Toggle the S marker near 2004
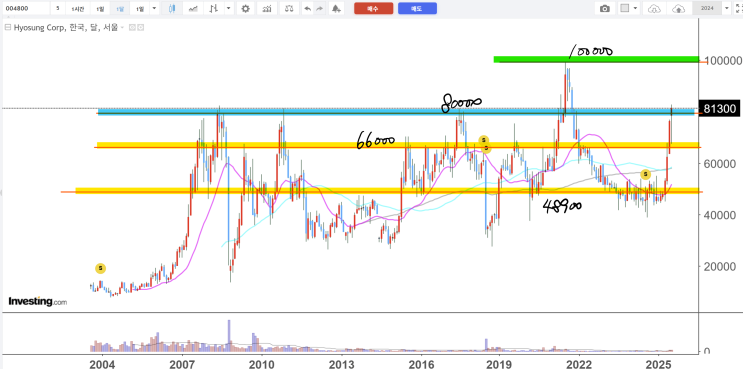 [100, 269]
